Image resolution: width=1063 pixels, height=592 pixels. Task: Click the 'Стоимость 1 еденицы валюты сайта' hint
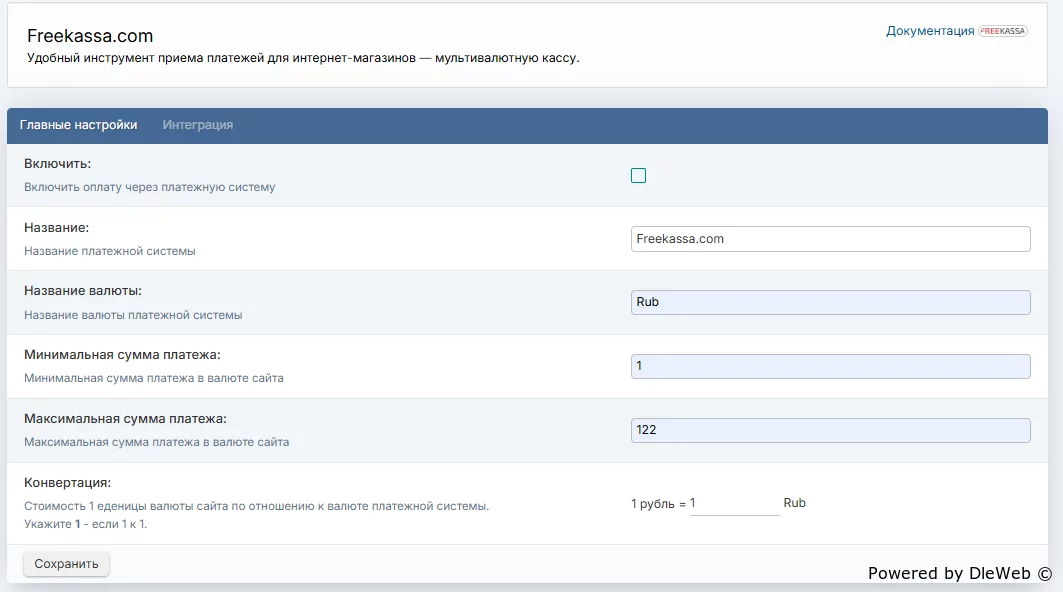pyautogui.click(x=256, y=507)
